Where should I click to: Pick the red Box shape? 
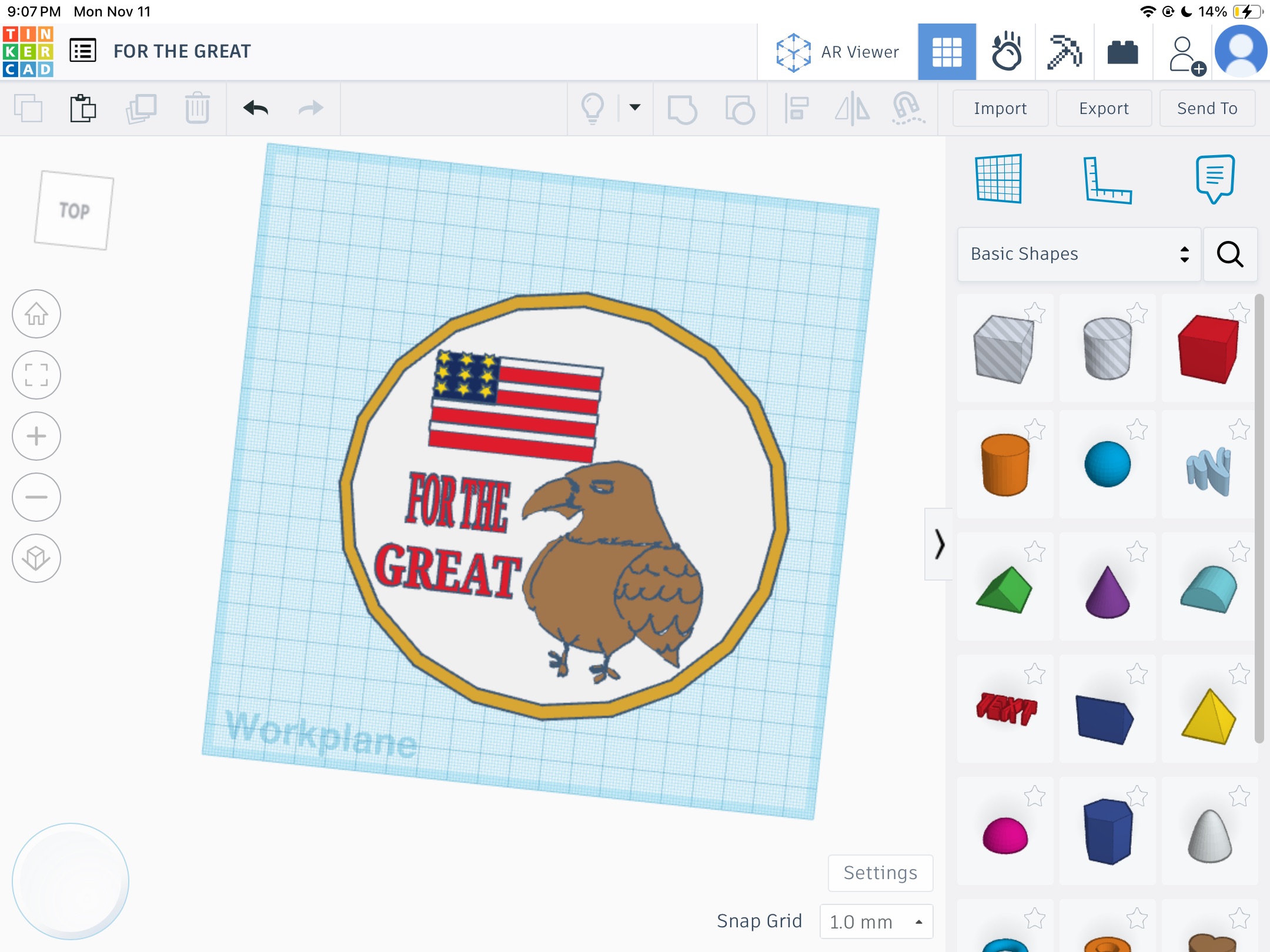tap(1208, 349)
